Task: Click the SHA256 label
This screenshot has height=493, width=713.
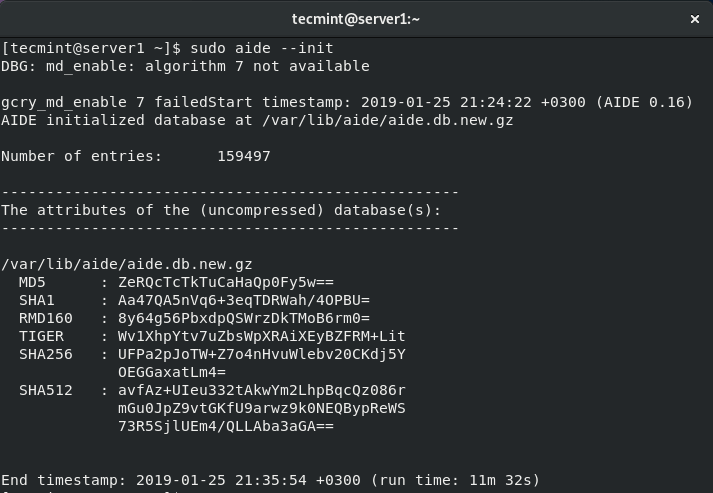Action: [x=46, y=354]
